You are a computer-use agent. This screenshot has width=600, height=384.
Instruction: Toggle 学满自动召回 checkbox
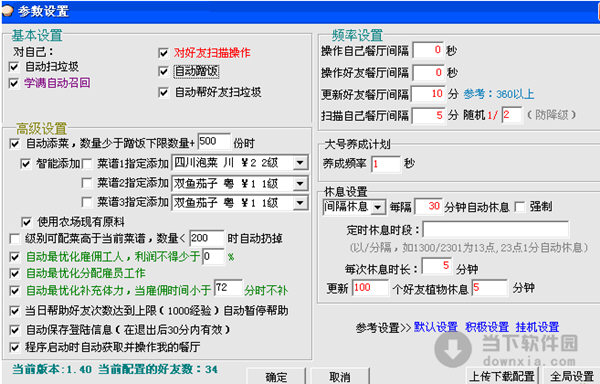point(14,83)
